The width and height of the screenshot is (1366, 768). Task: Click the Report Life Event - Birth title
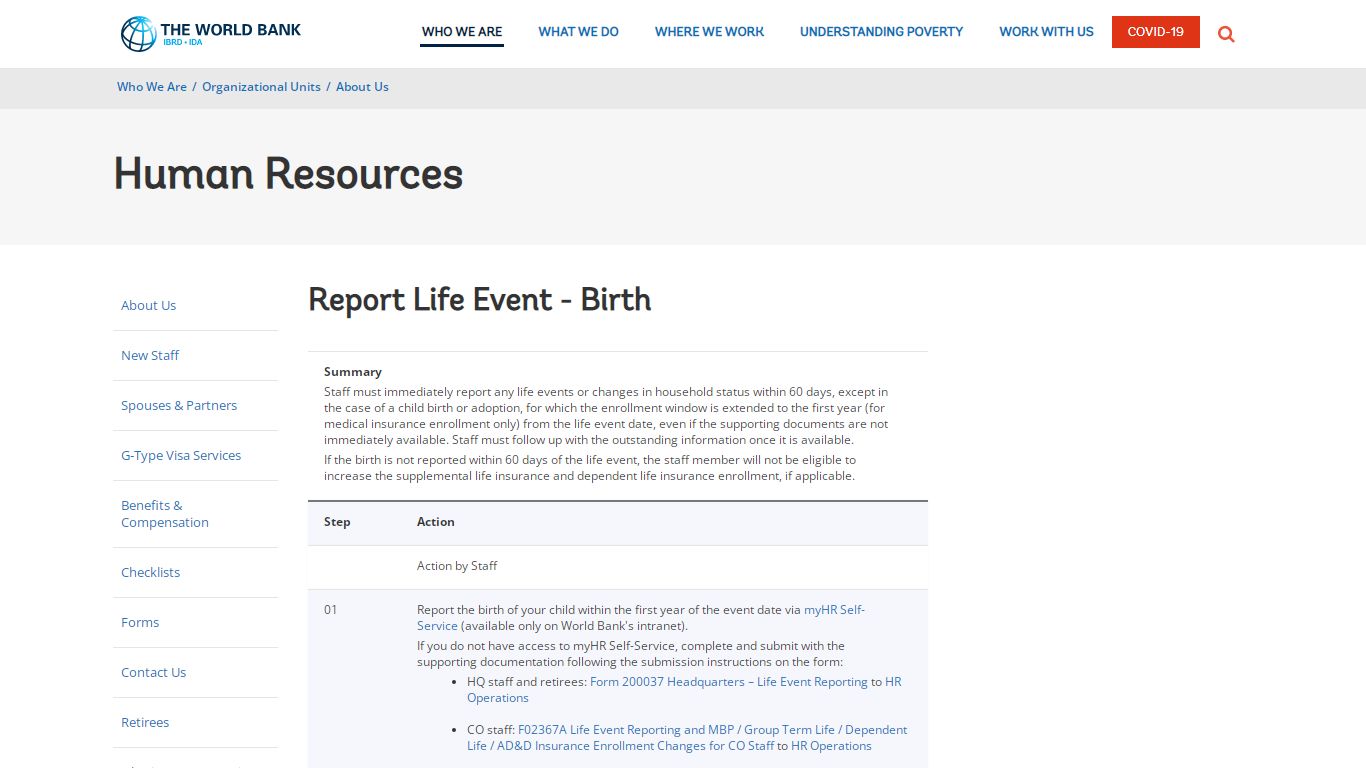coord(480,300)
